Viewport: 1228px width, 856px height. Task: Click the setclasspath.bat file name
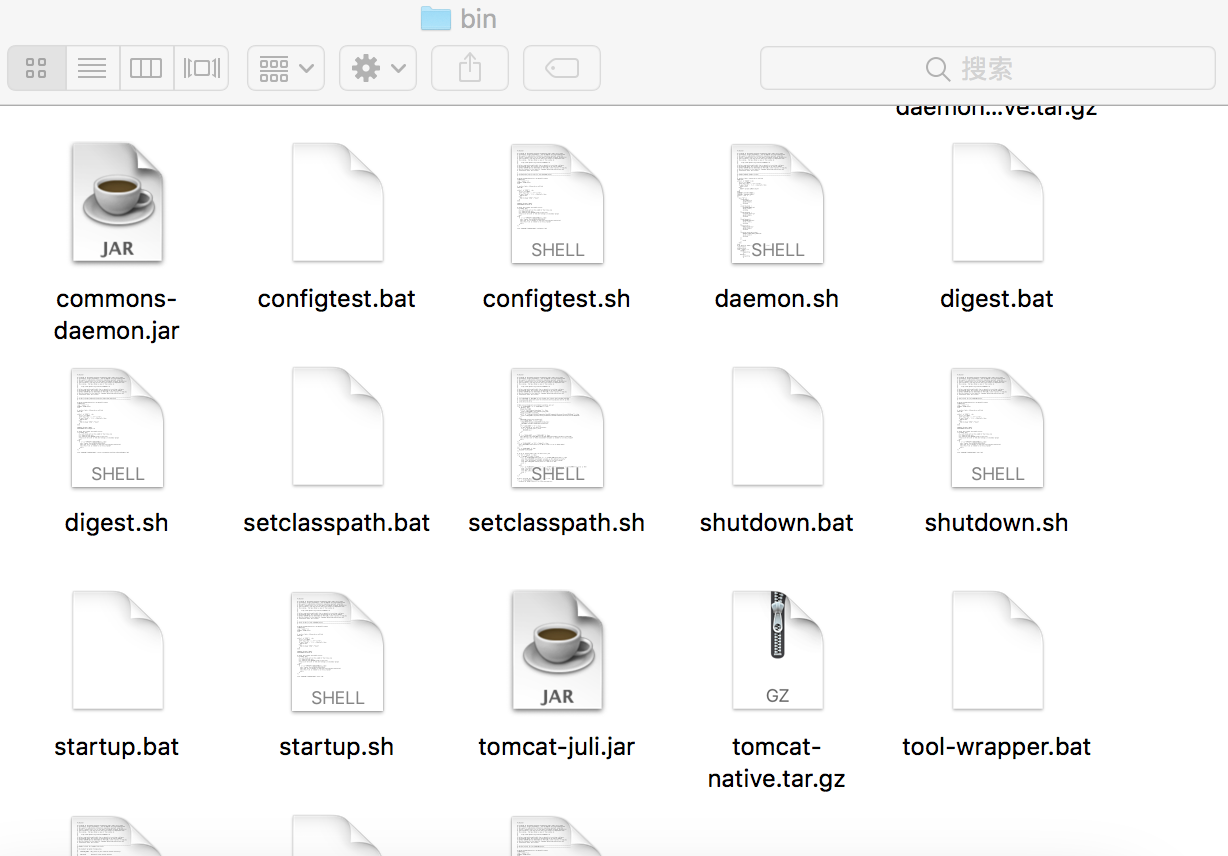point(337,523)
